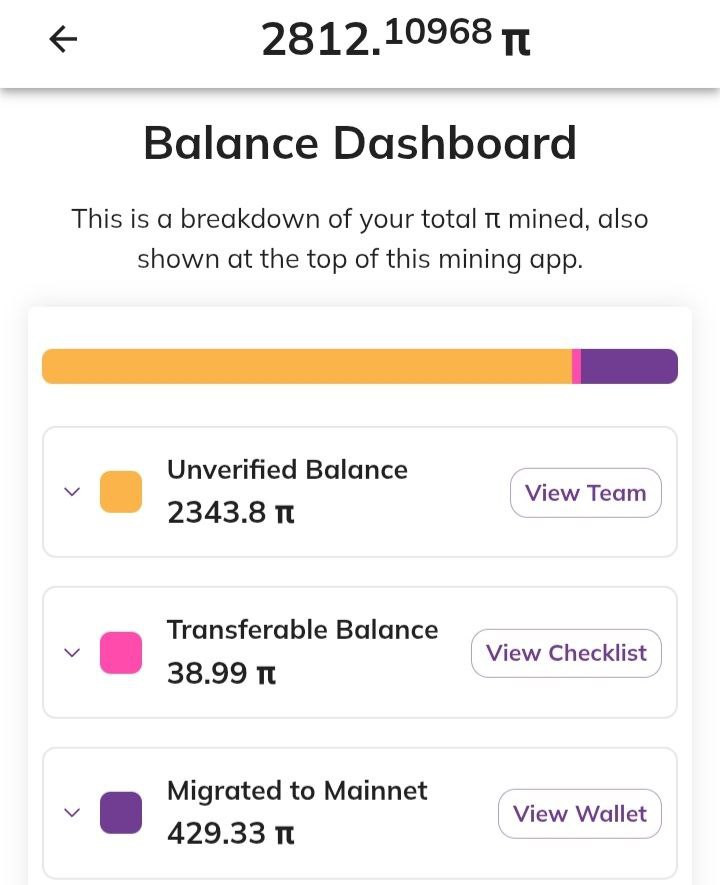Select the Transferable Balance label text

pos(302,630)
